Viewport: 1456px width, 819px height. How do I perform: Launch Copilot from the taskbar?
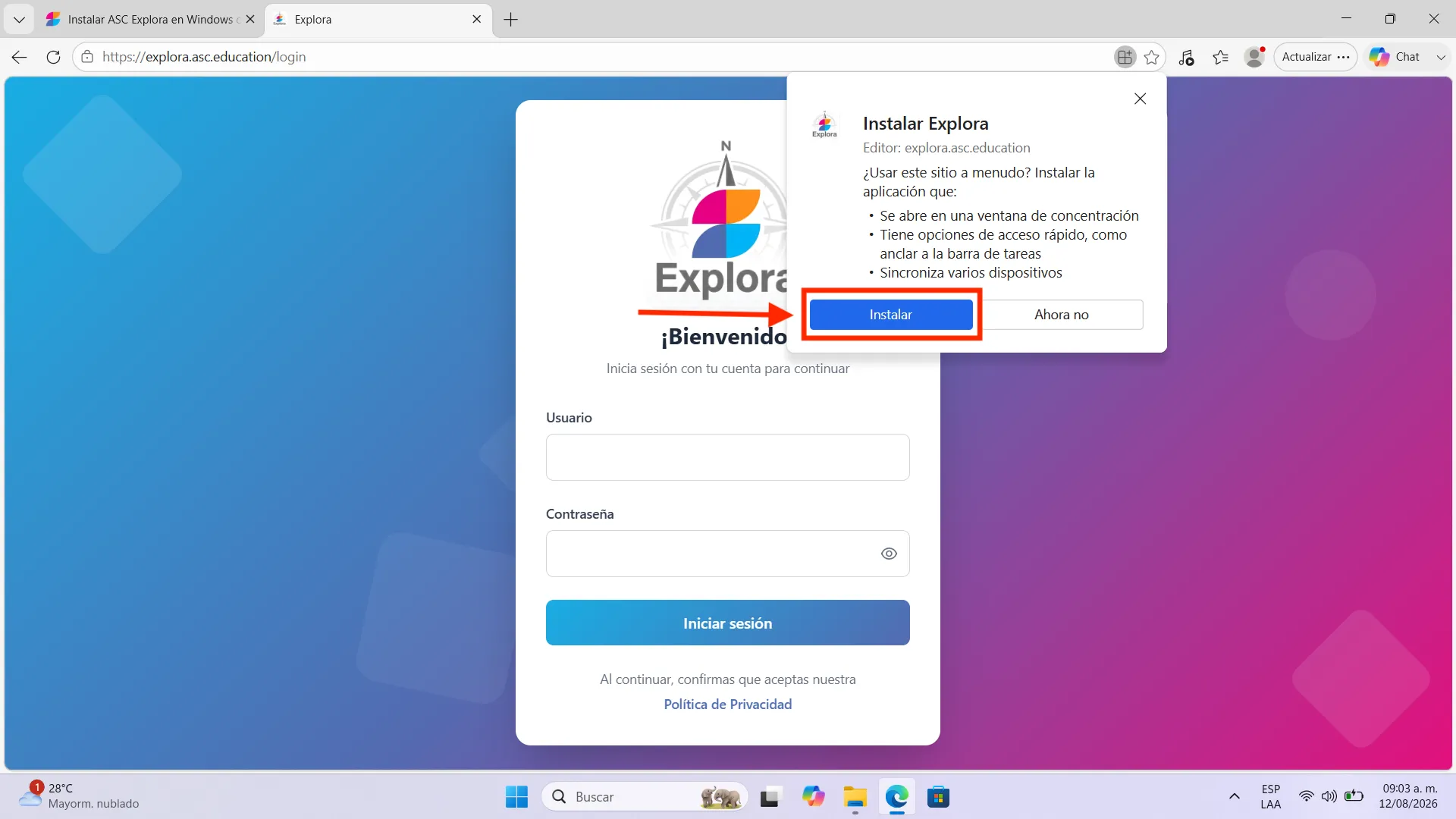pyautogui.click(x=813, y=797)
